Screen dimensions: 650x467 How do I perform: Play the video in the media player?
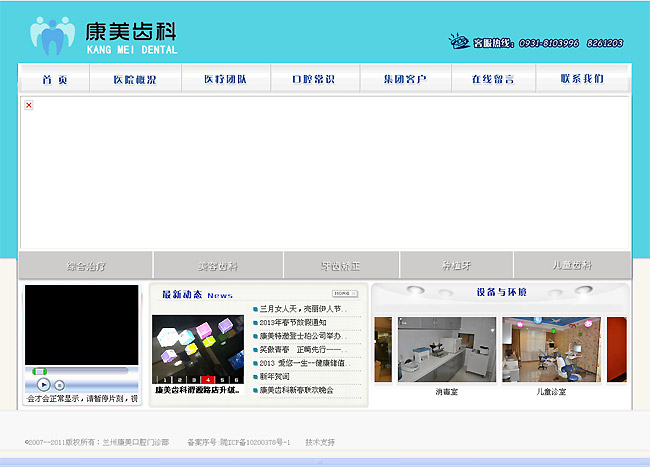[44, 385]
